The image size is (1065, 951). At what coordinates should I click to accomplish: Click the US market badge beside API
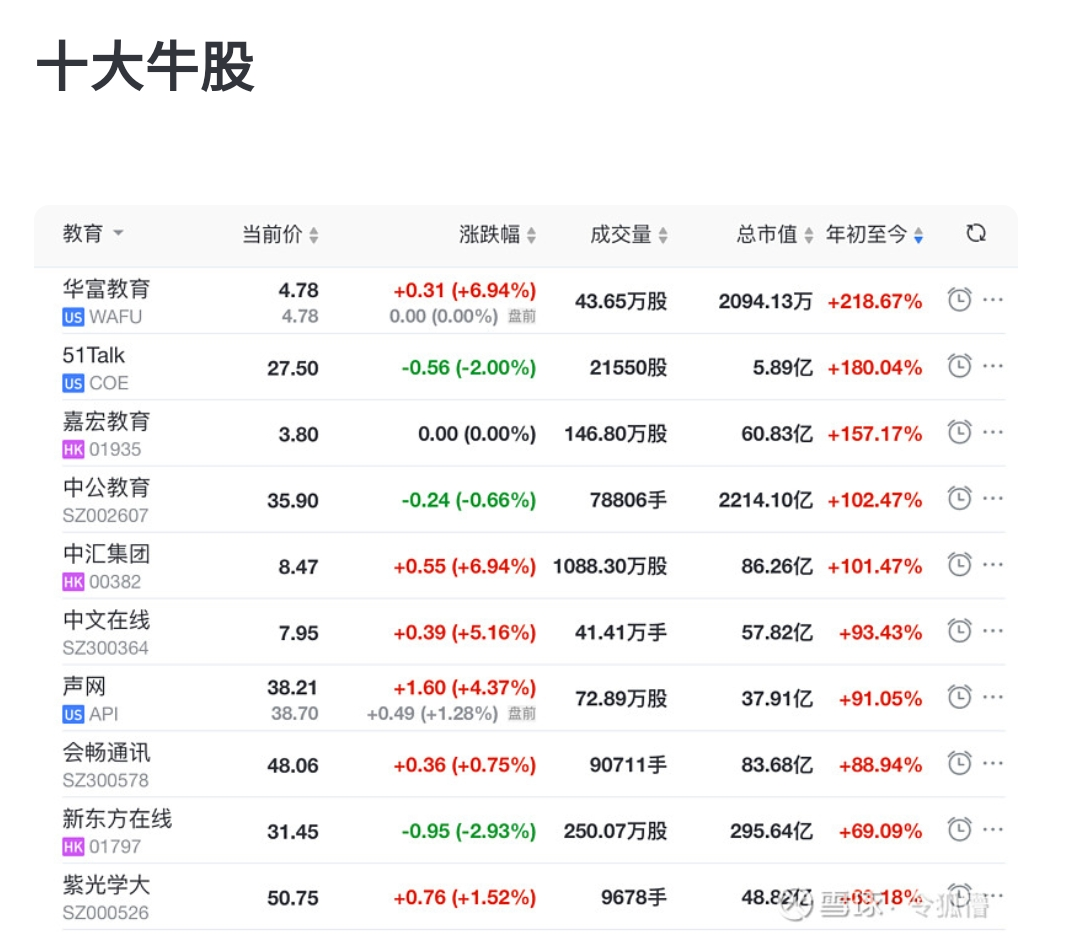coord(73,715)
